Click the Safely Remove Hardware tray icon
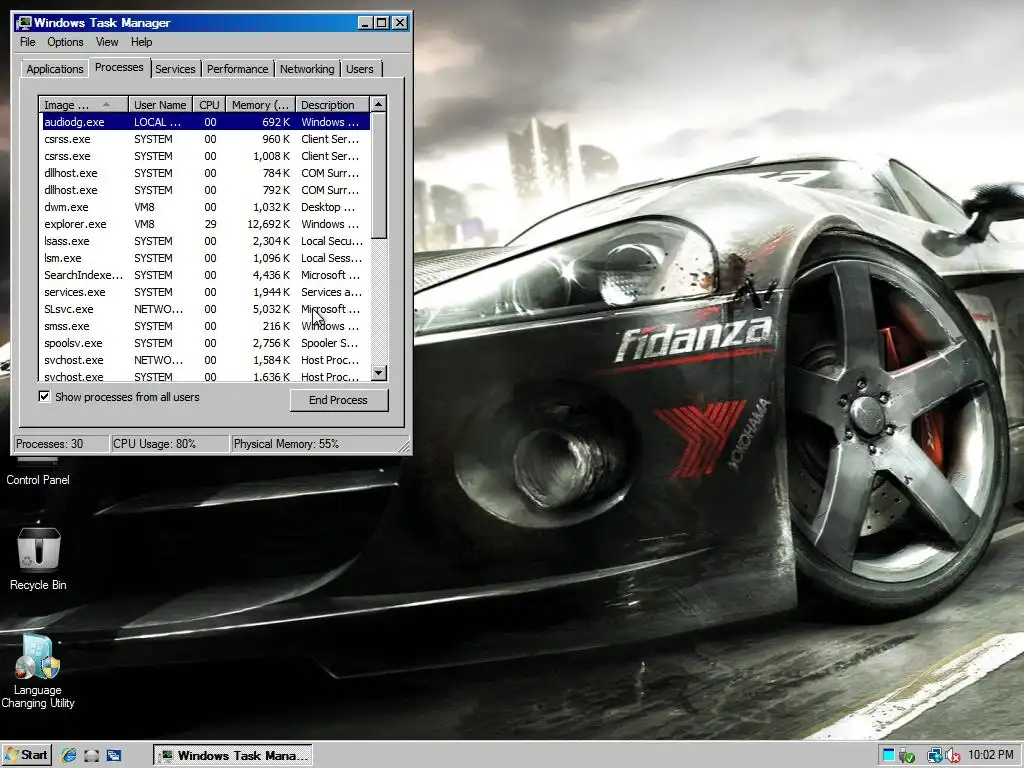Screen dimensions: 1024x768 pos(906,756)
